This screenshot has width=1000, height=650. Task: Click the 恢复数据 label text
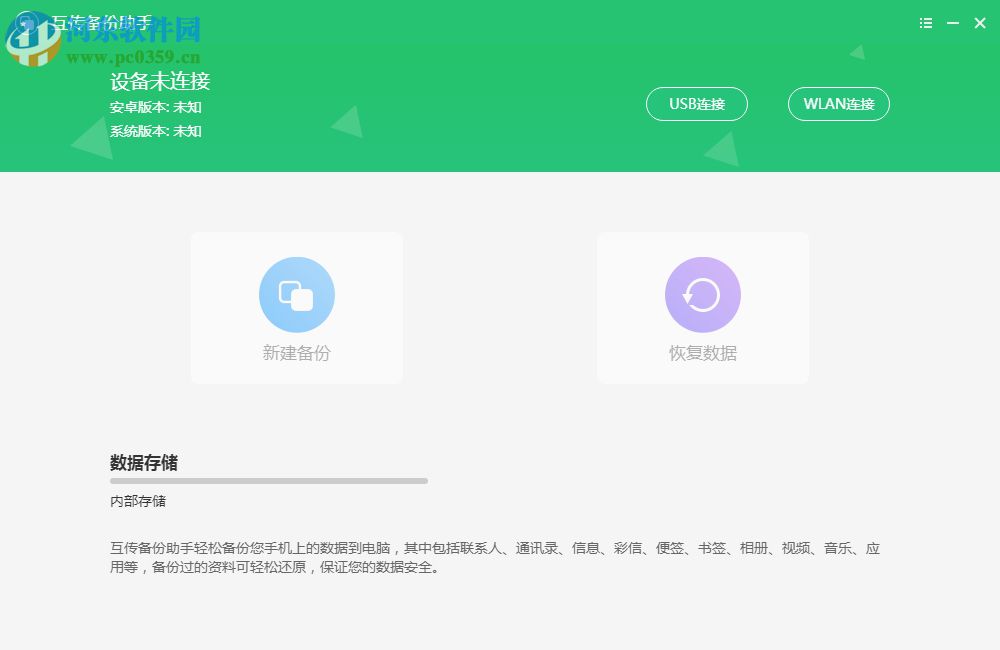click(x=702, y=353)
